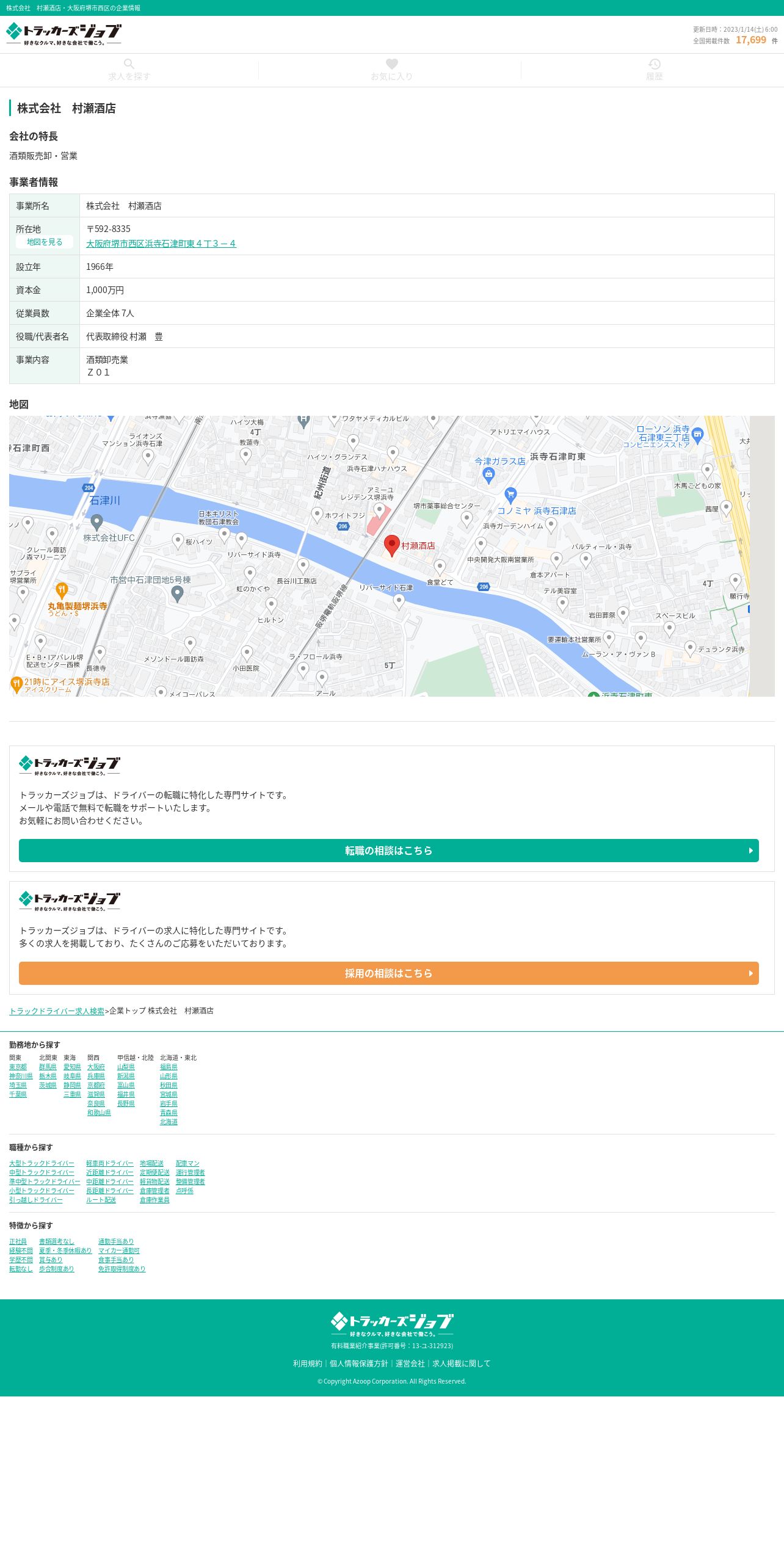Select 愛知県 prefecture link
The height and width of the screenshot is (1568, 784).
tap(72, 1067)
